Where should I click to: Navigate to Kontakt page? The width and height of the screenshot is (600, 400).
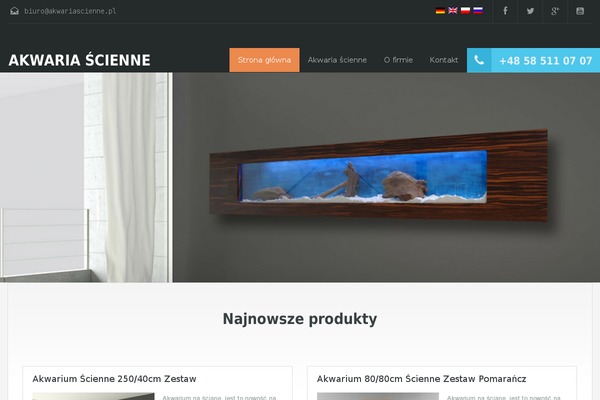(443, 60)
